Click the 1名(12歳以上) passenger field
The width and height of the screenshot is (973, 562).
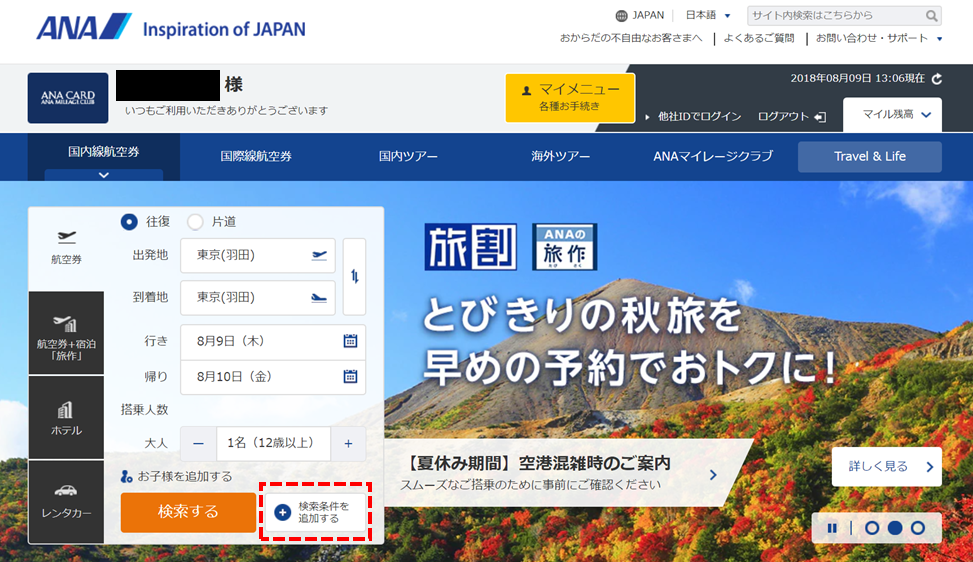(x=274, y=444)
